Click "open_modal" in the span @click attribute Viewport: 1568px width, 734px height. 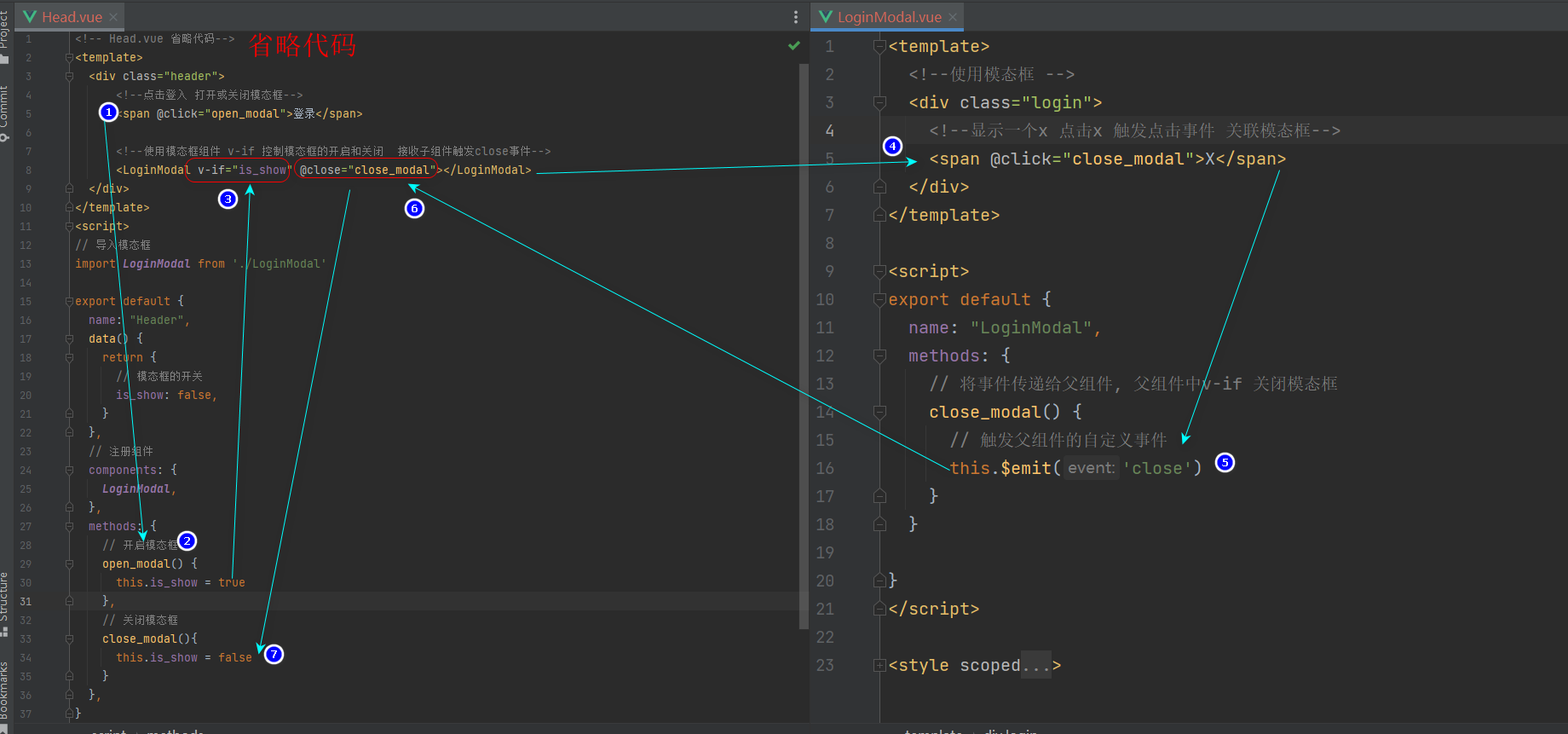[245, 114]
